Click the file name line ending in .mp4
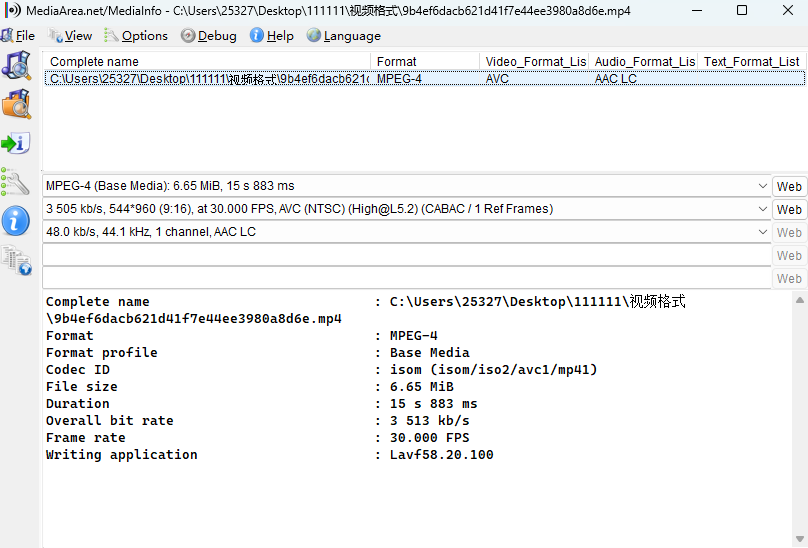Screen dimensions: 808x548 point(194,319)
